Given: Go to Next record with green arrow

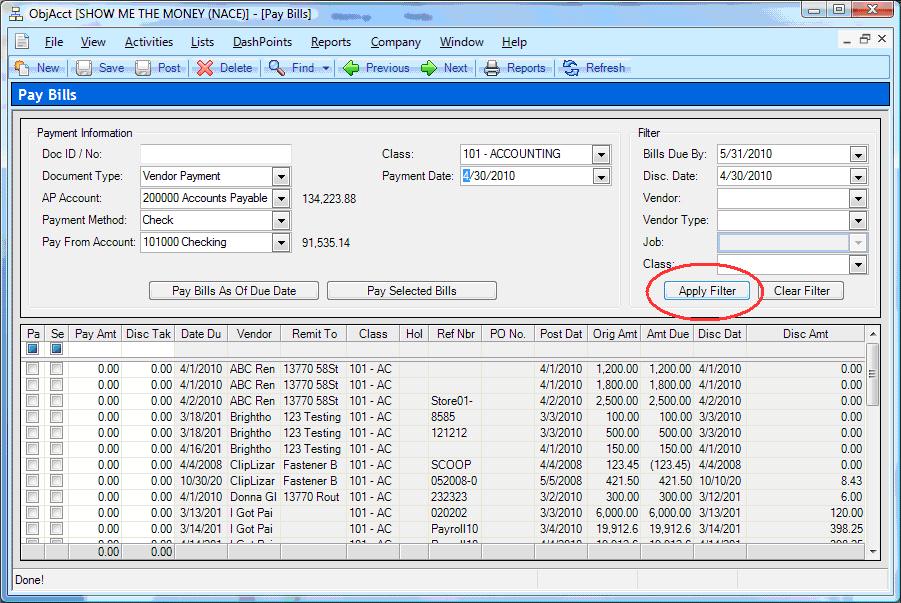Looking at the screenshot, I should (429, 68).
